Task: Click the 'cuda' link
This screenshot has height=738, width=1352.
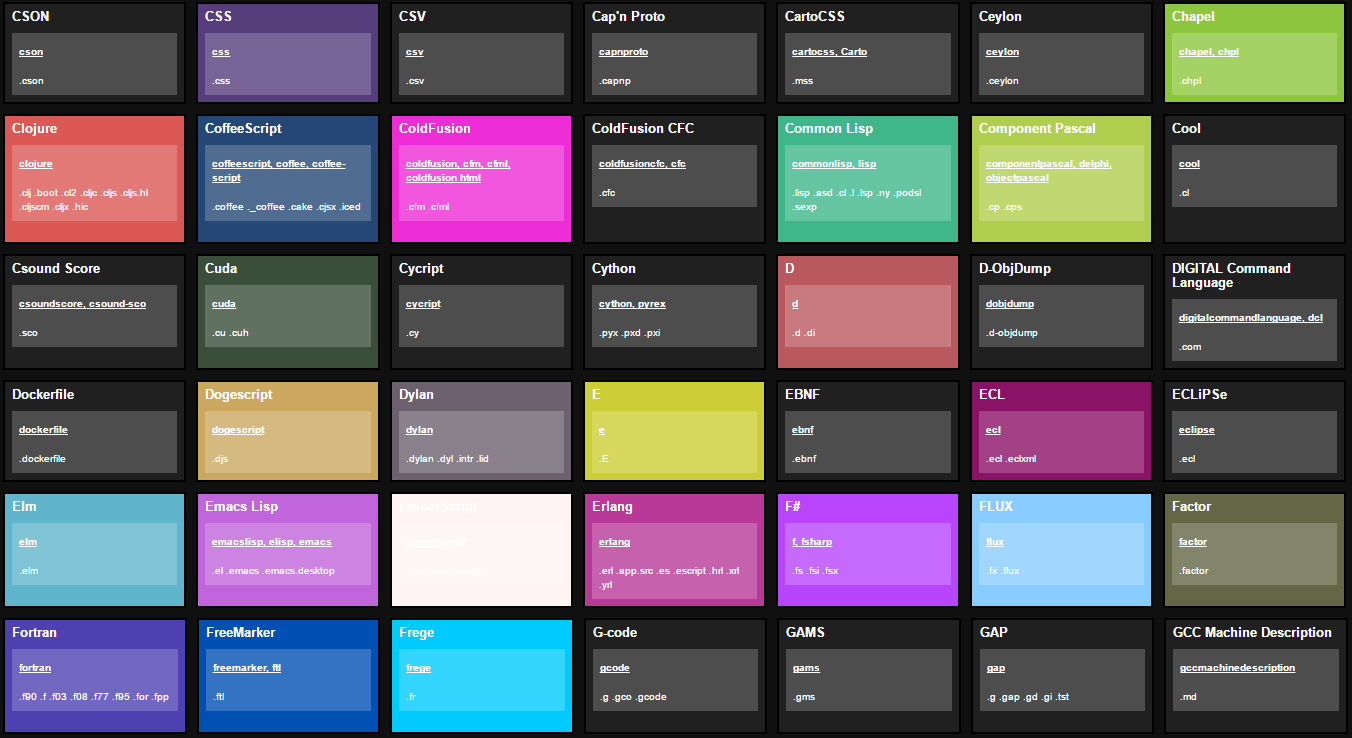Action: [224, 304]
